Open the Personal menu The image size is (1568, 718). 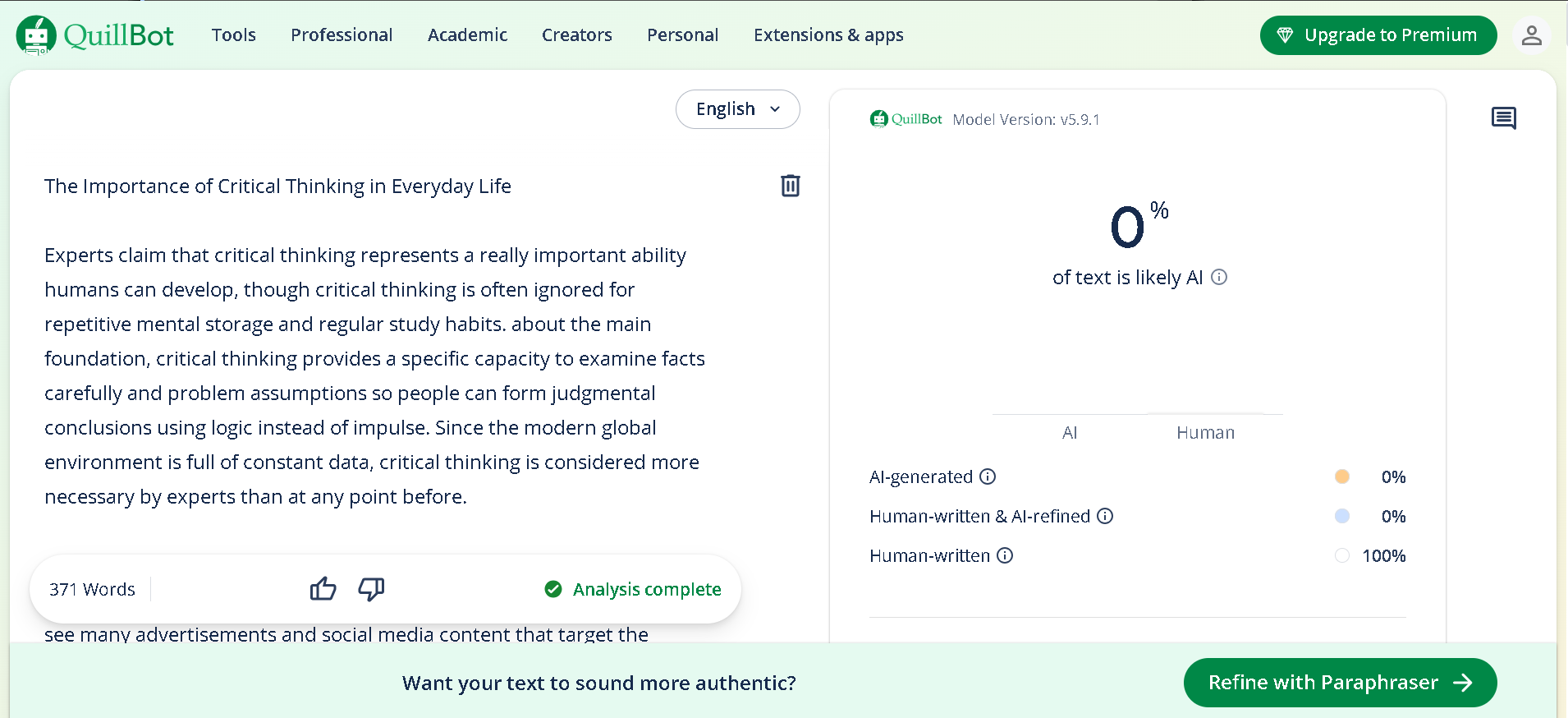click(x=683, y=35)
